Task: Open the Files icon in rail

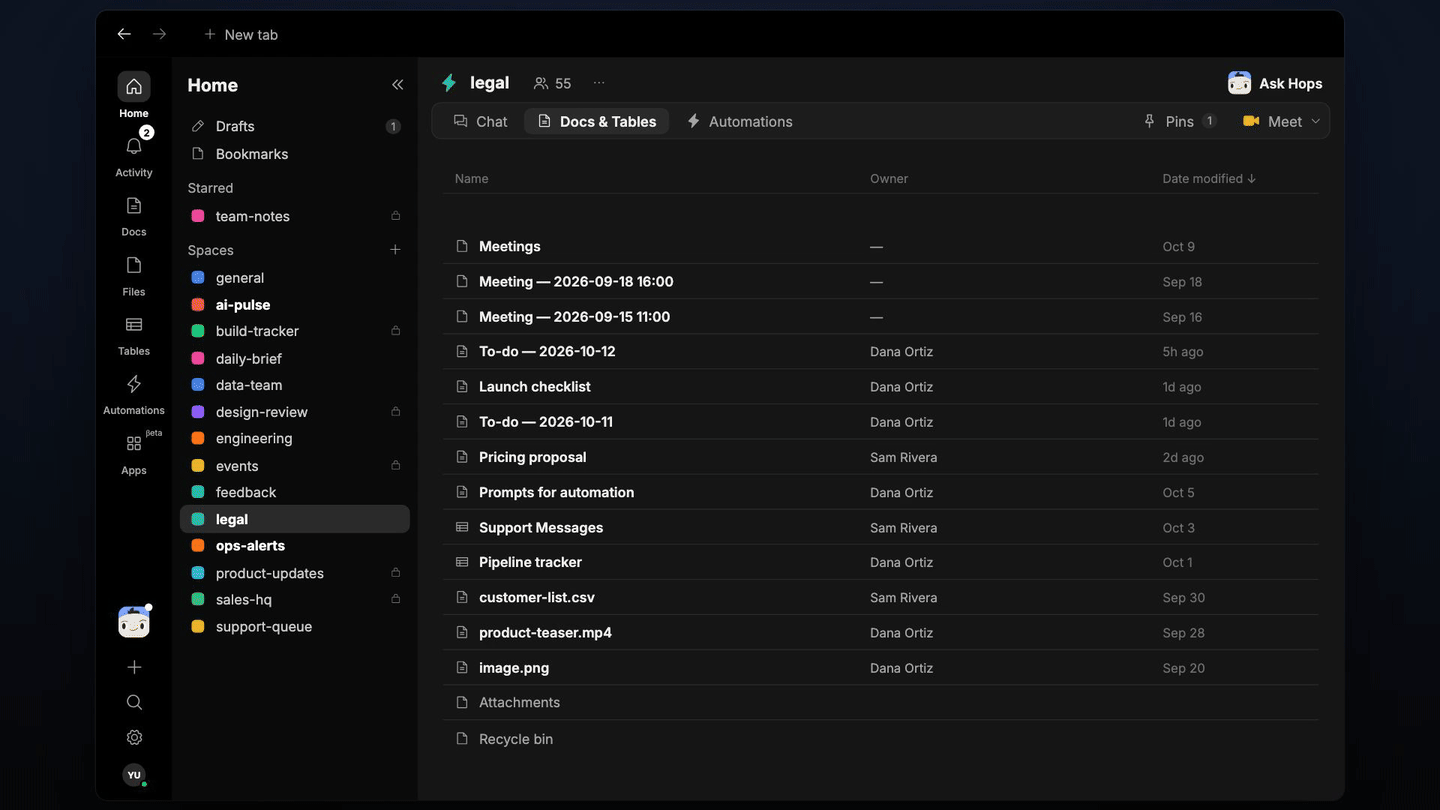Action: point(134,265)
